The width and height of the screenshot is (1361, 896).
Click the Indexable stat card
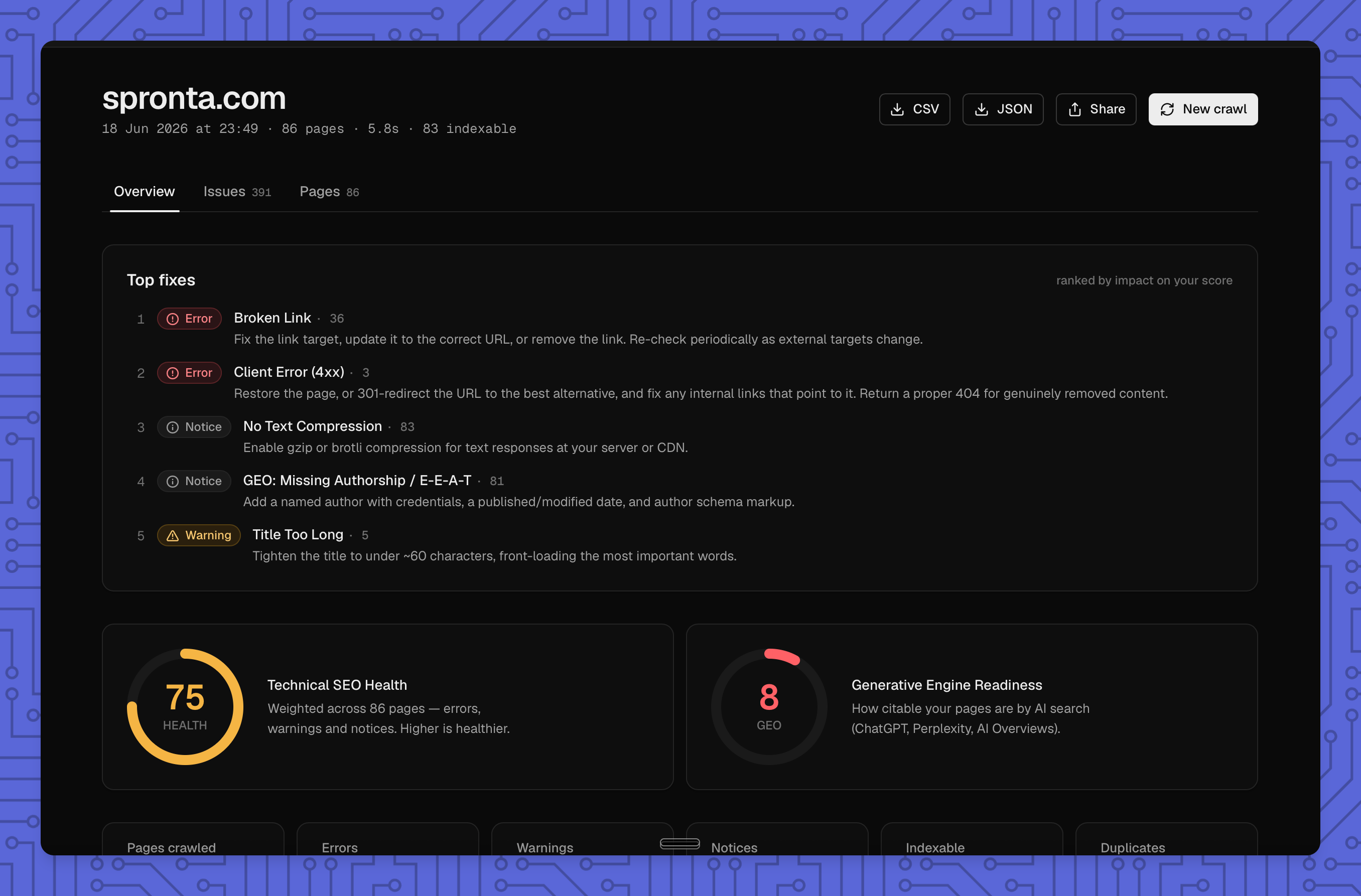[971, 839]
